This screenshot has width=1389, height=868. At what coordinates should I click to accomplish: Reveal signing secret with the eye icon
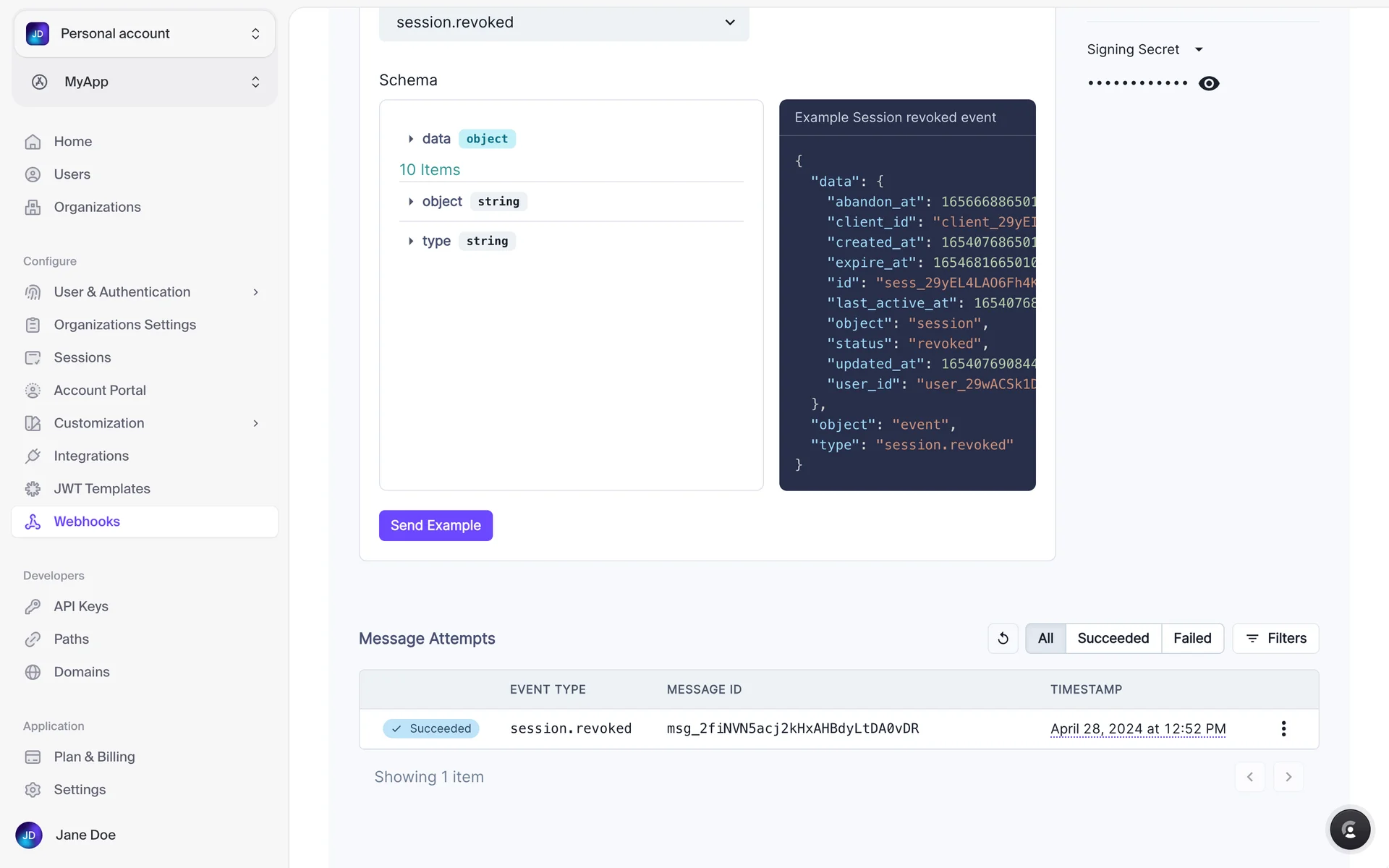tap(1208, 83)
